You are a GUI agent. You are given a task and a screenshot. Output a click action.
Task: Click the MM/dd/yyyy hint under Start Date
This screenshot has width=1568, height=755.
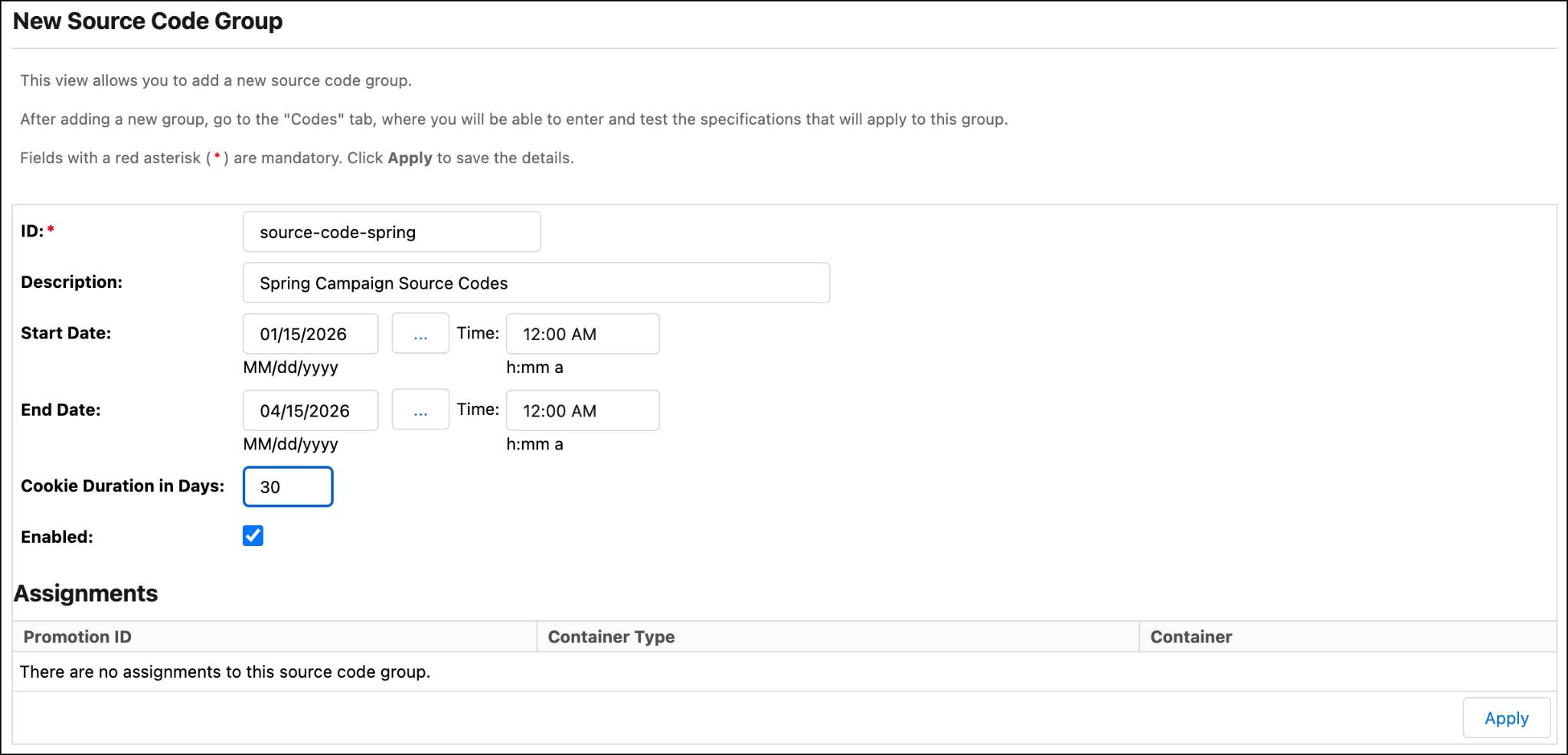(291, 368)
